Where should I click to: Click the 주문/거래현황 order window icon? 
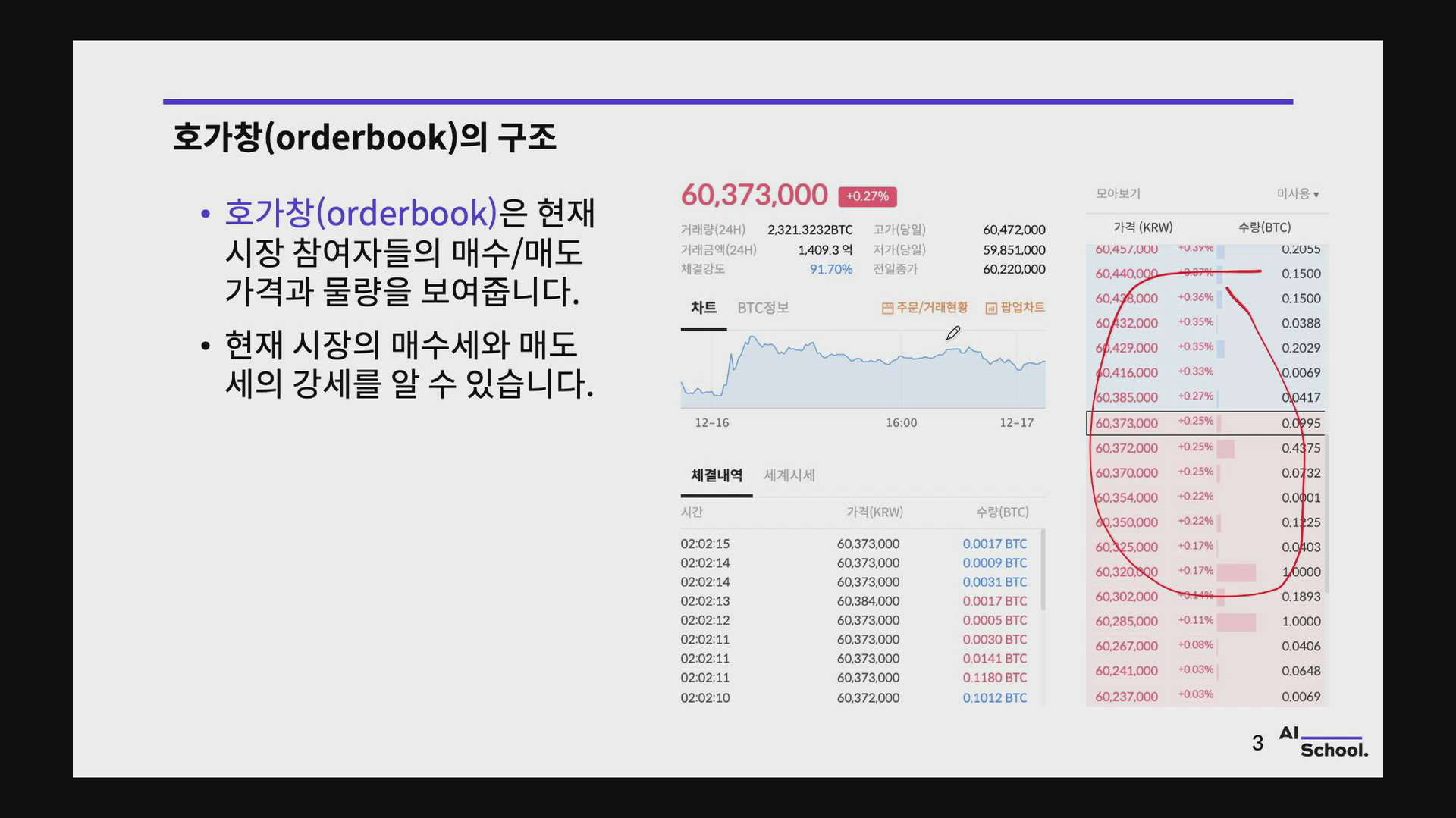887,307
